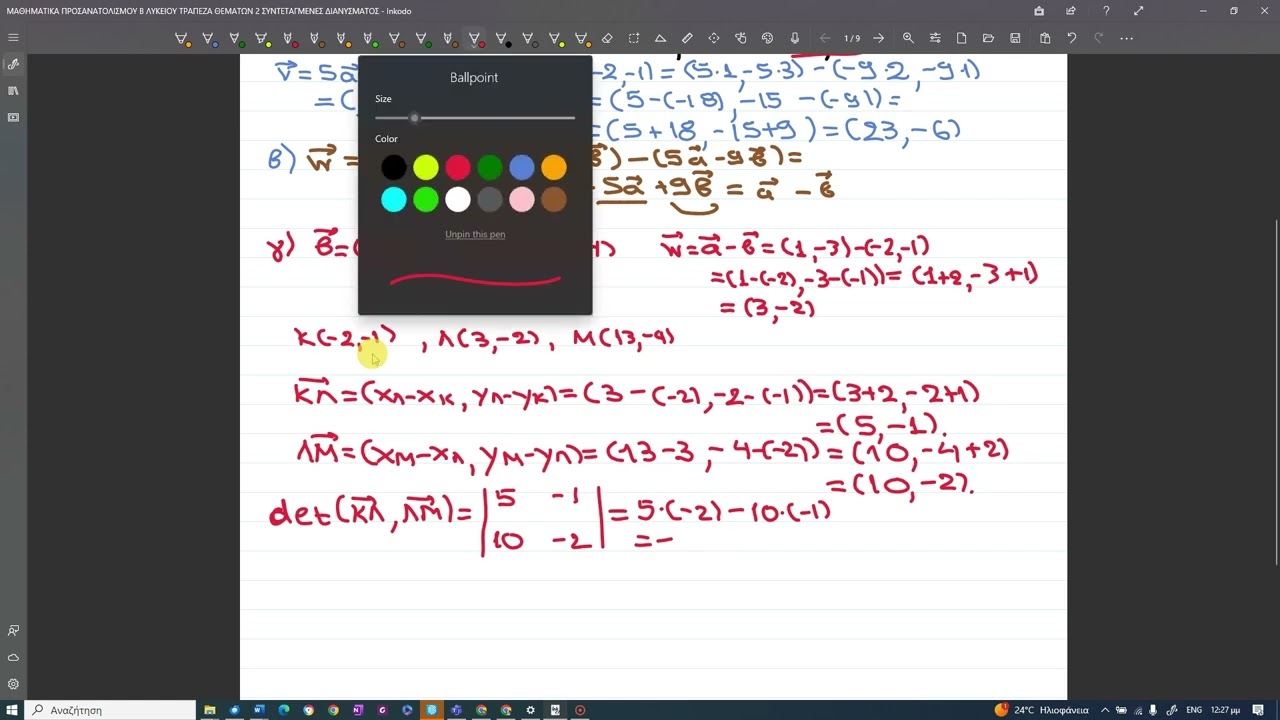This screenshot has height=720, width=1280.
Task: Choose the crimson red color swatch
Action: (x=458, y=167)
